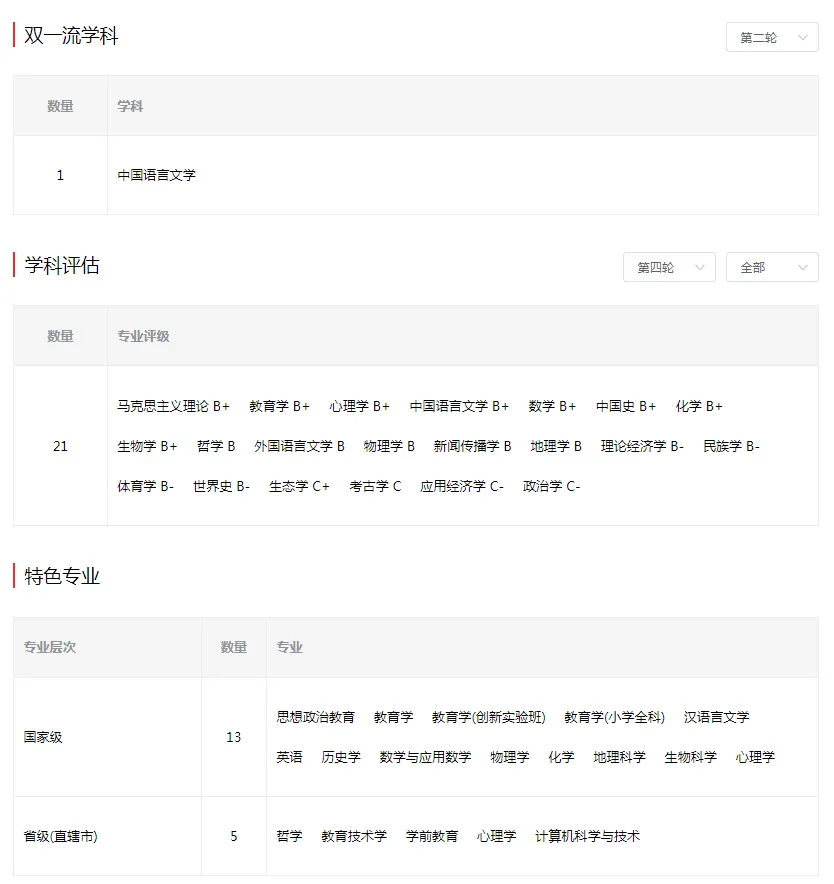Click 体育学 B- rating
This screenshot has height=884, width=834.
click(x=145, y=487)
